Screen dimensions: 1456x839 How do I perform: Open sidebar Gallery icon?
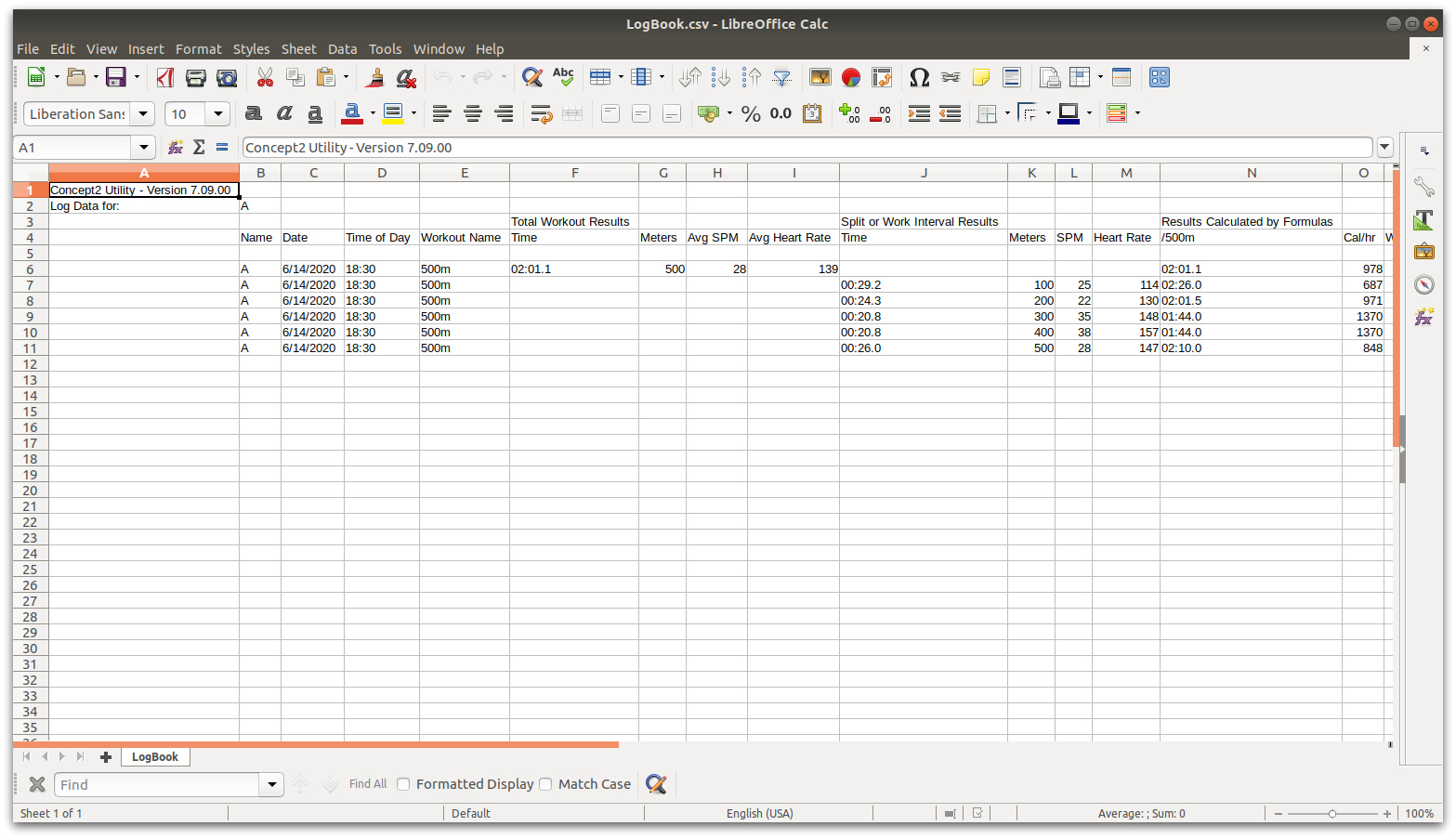1423,252
